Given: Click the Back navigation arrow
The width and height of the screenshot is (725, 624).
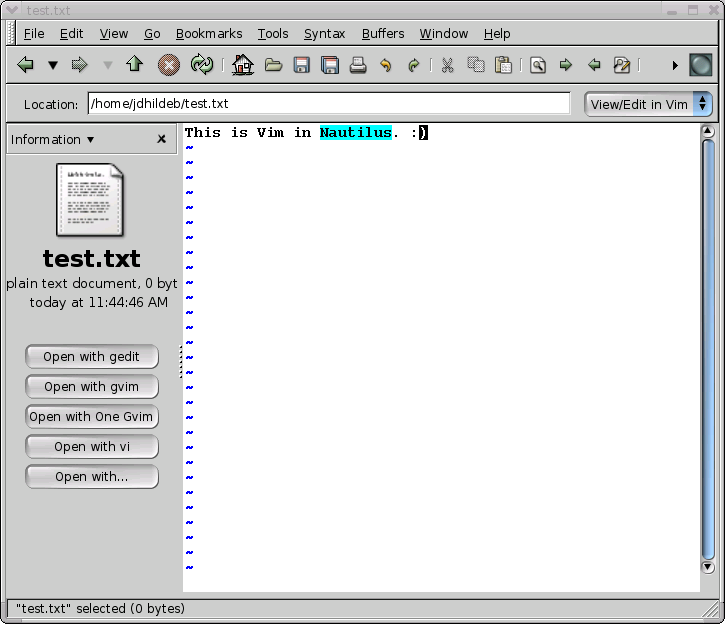Looking at the screenshot, I should (25, 64).
